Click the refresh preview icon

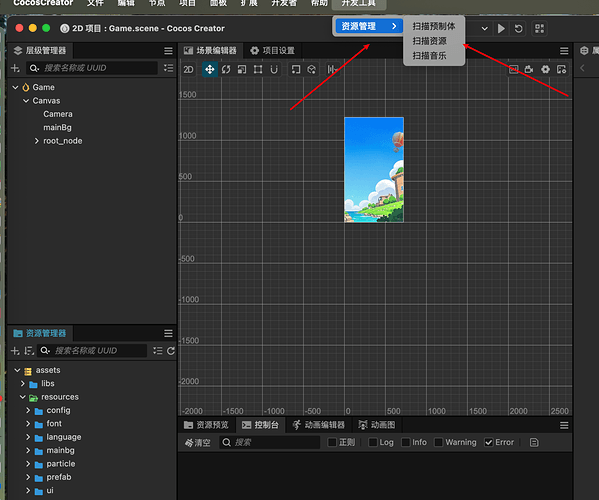518,29
